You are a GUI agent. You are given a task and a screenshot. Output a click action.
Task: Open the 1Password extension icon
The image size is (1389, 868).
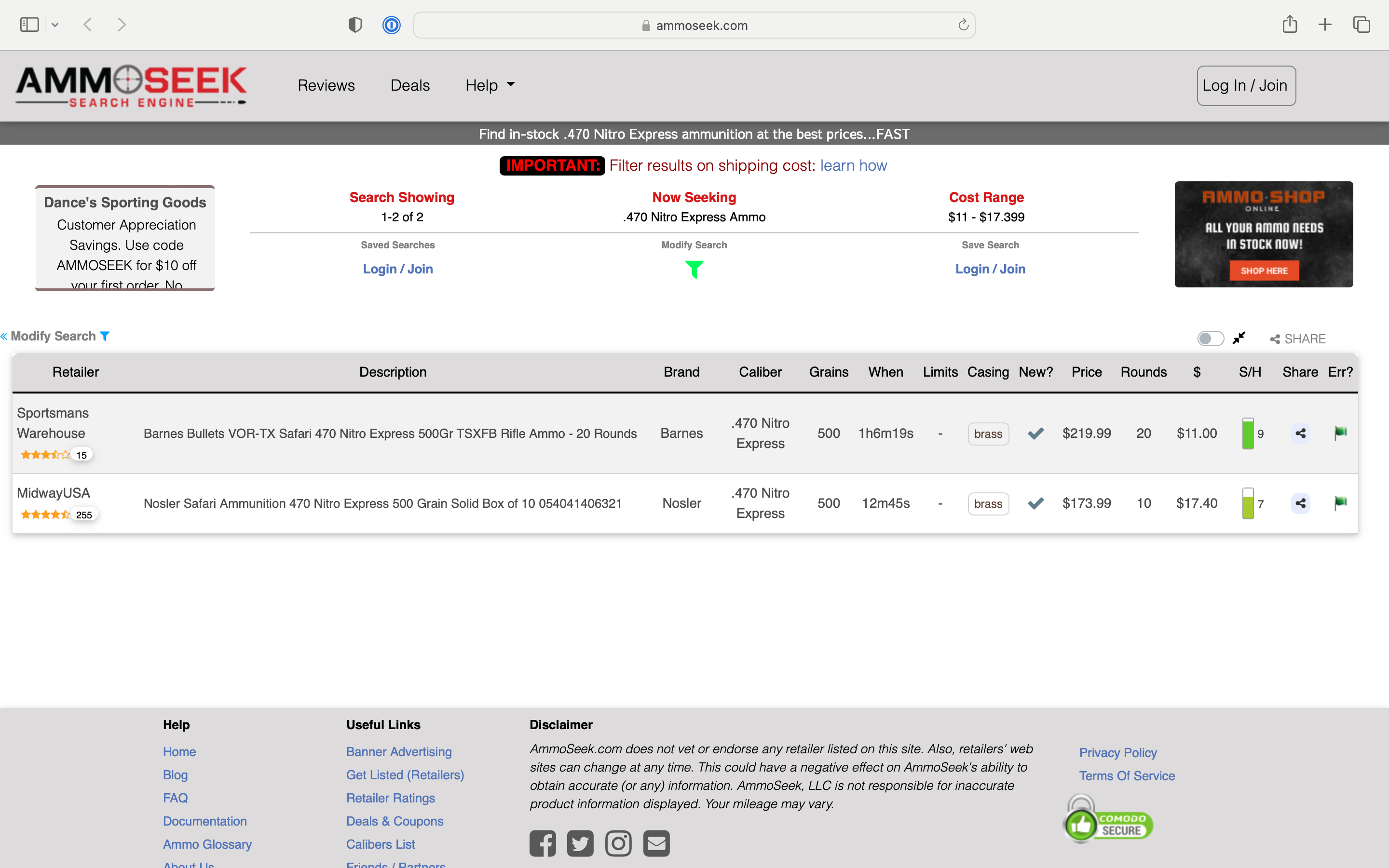point(392,25)
